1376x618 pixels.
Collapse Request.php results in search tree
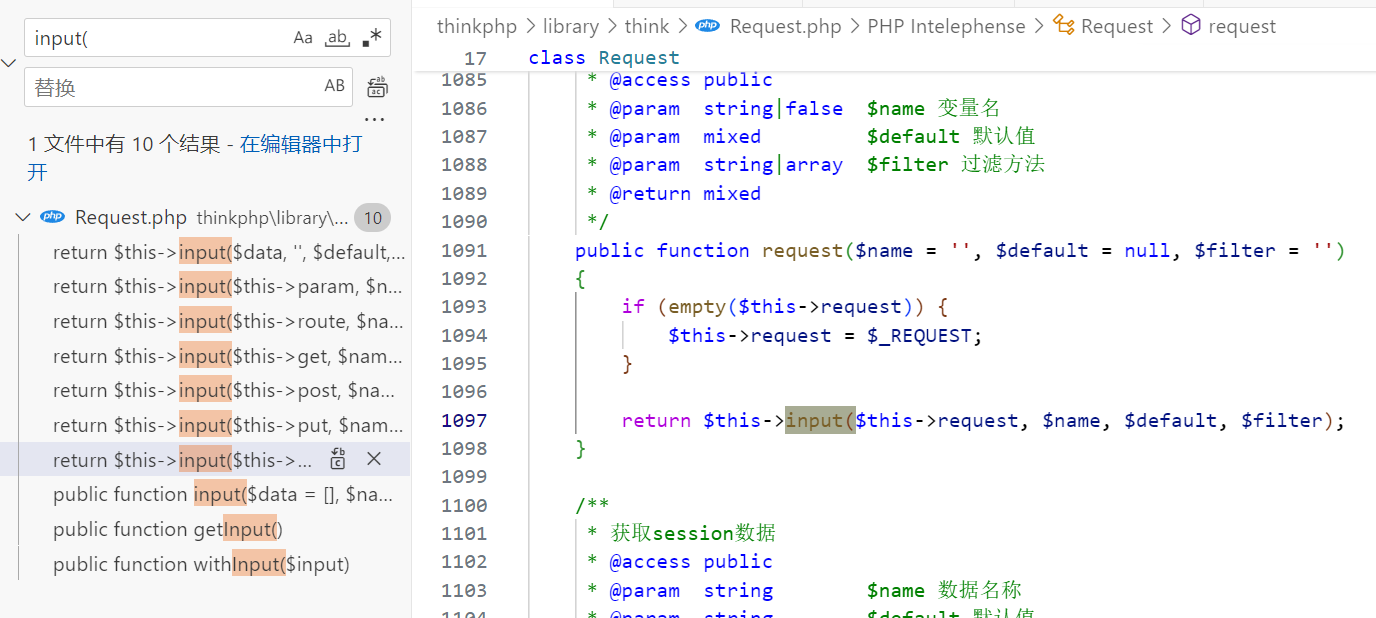coord(23,218)
